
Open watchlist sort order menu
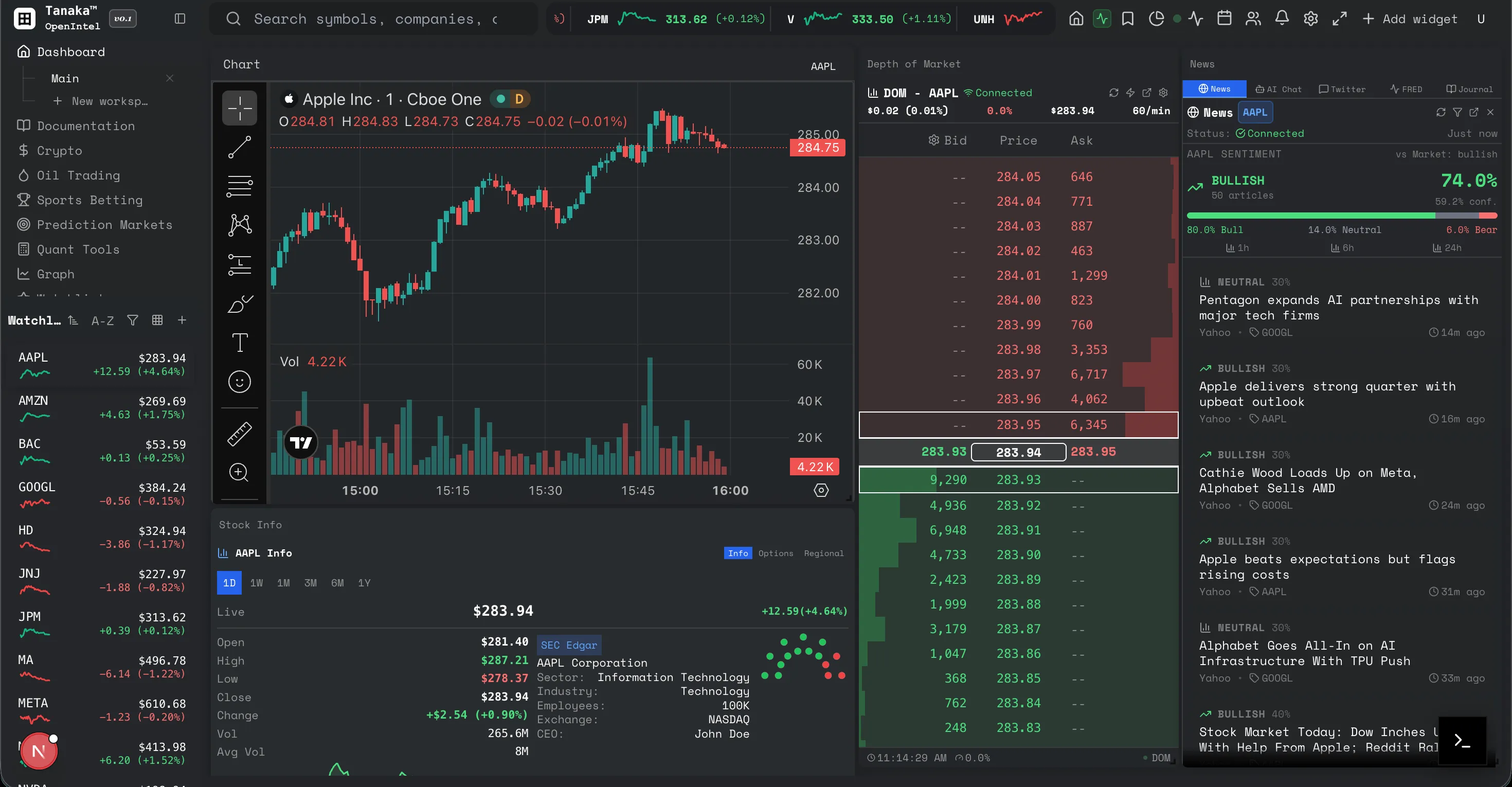tap(73, 320)
